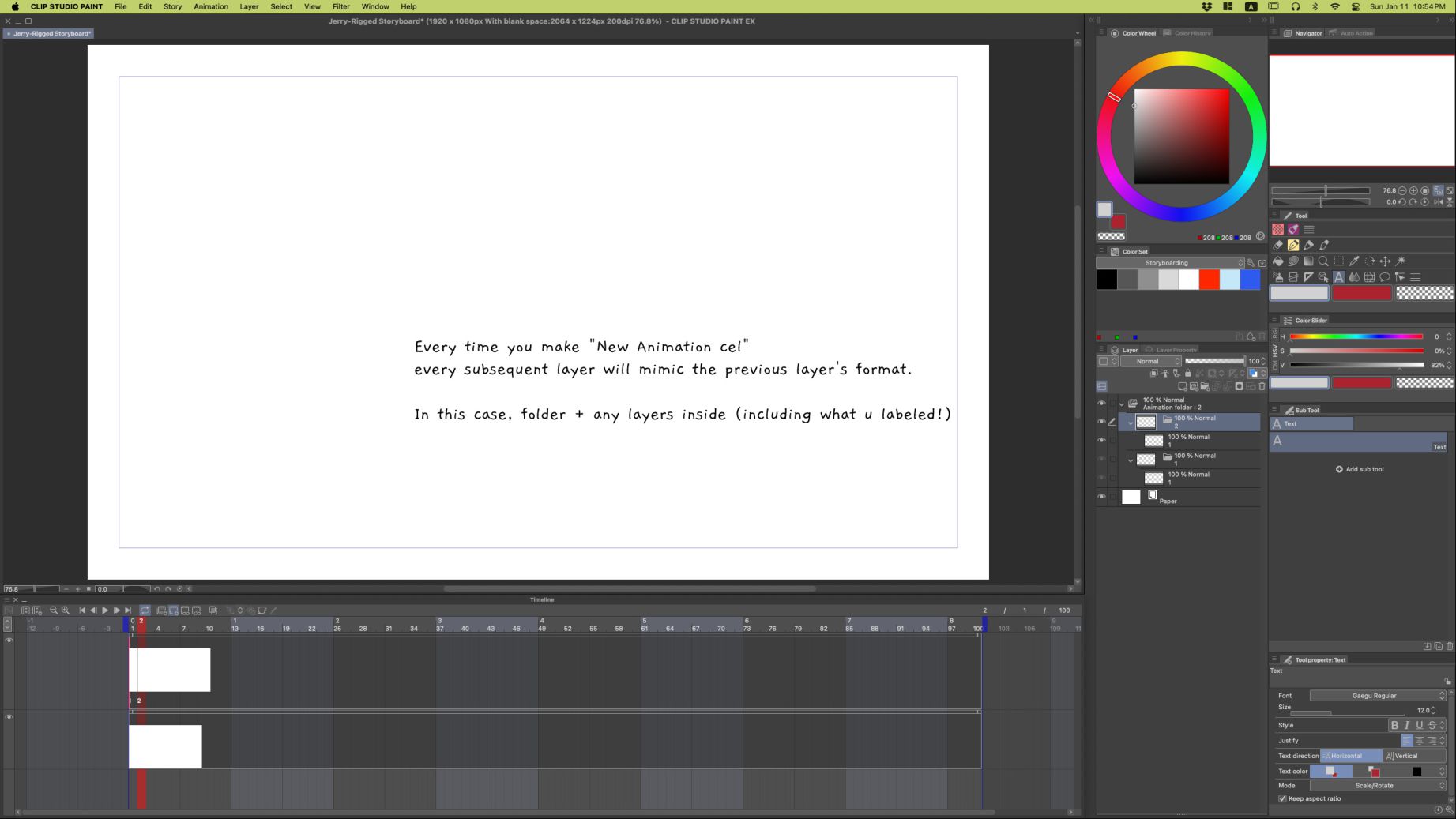Toggle Lock layer icon

1187,374
